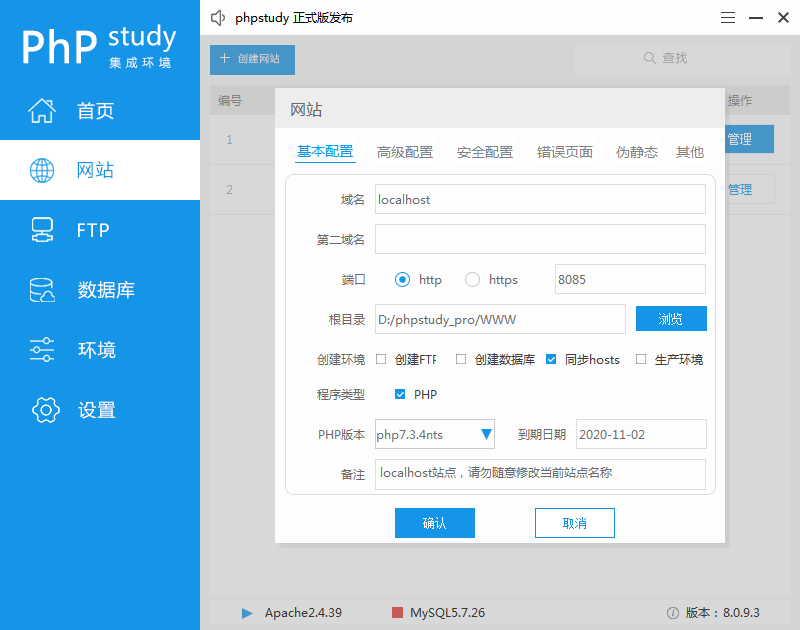Click the 备注 remark text field

[540, 474]
